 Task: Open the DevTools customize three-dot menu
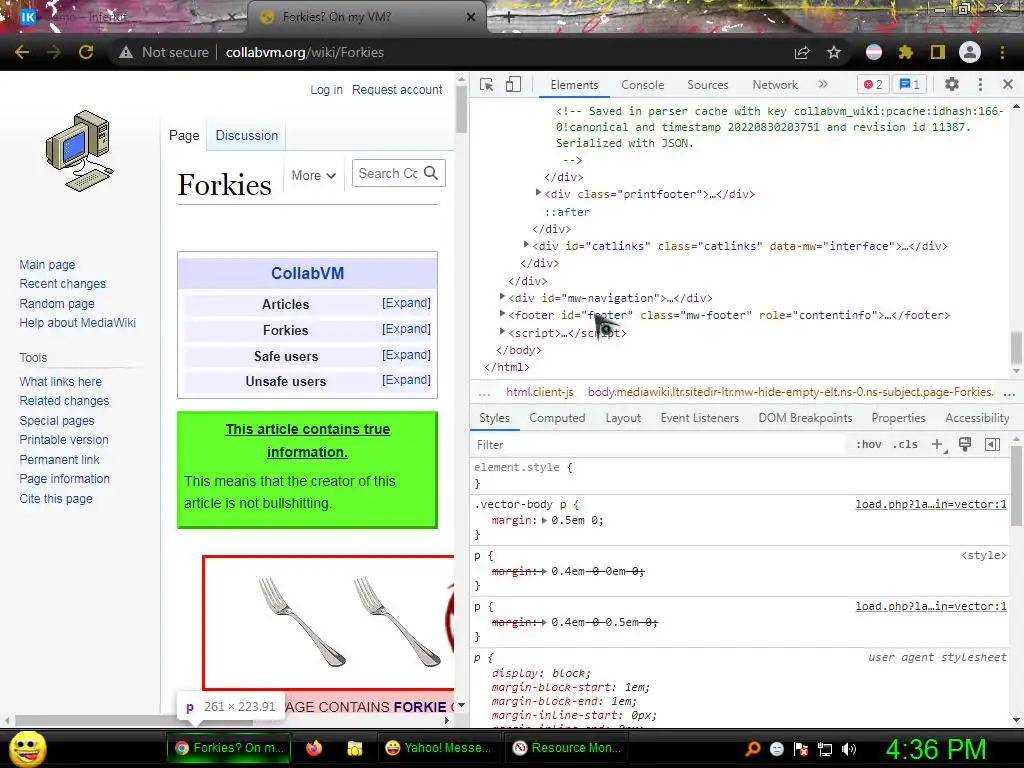(980, 84)
